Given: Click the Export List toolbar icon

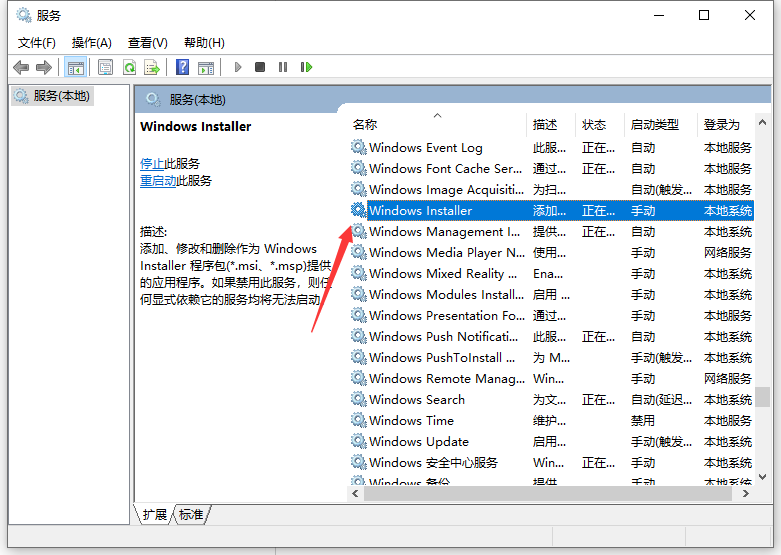Looking at the screenshot, I should coord(152,67).
